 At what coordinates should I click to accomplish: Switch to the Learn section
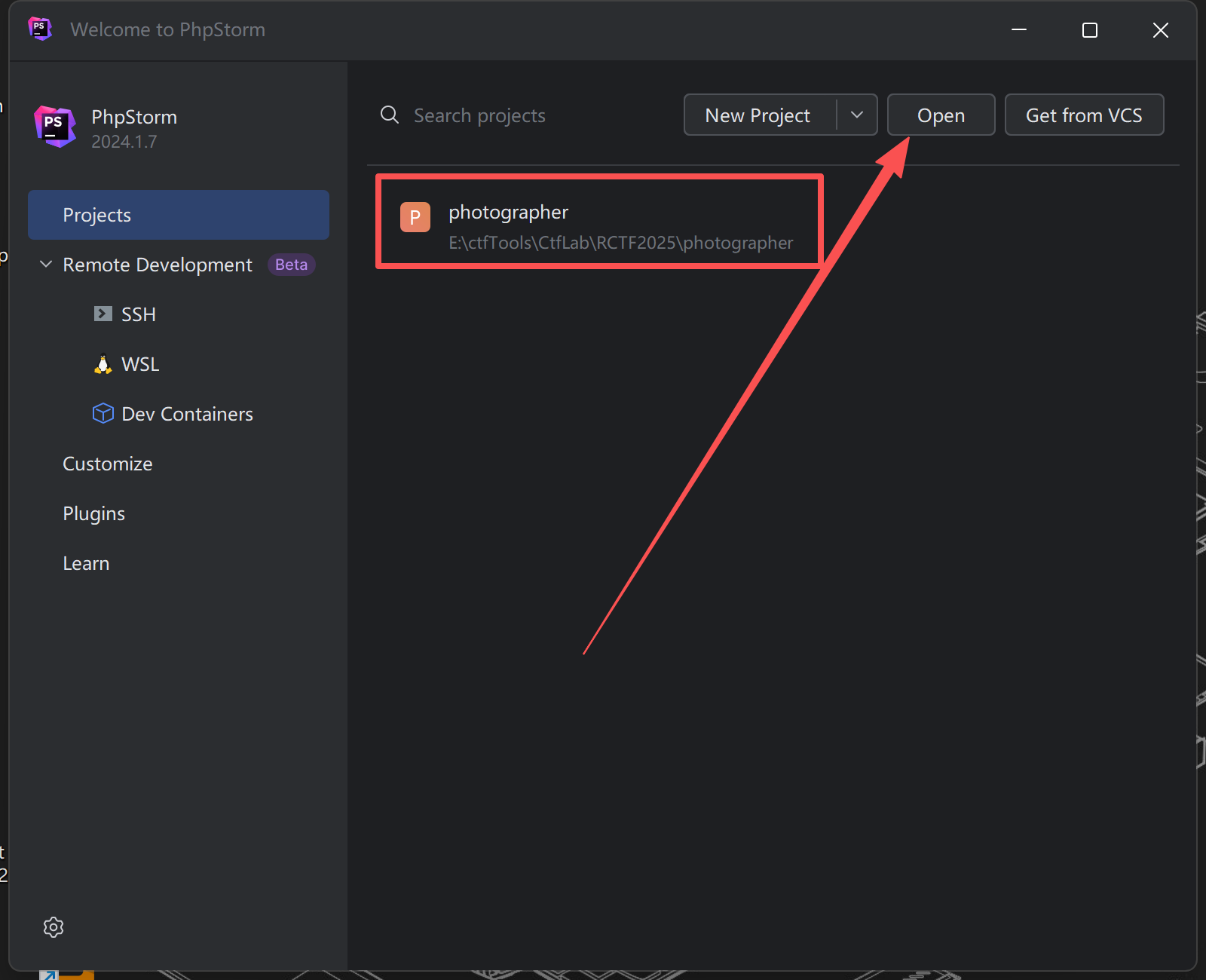(x=86, y=563)
